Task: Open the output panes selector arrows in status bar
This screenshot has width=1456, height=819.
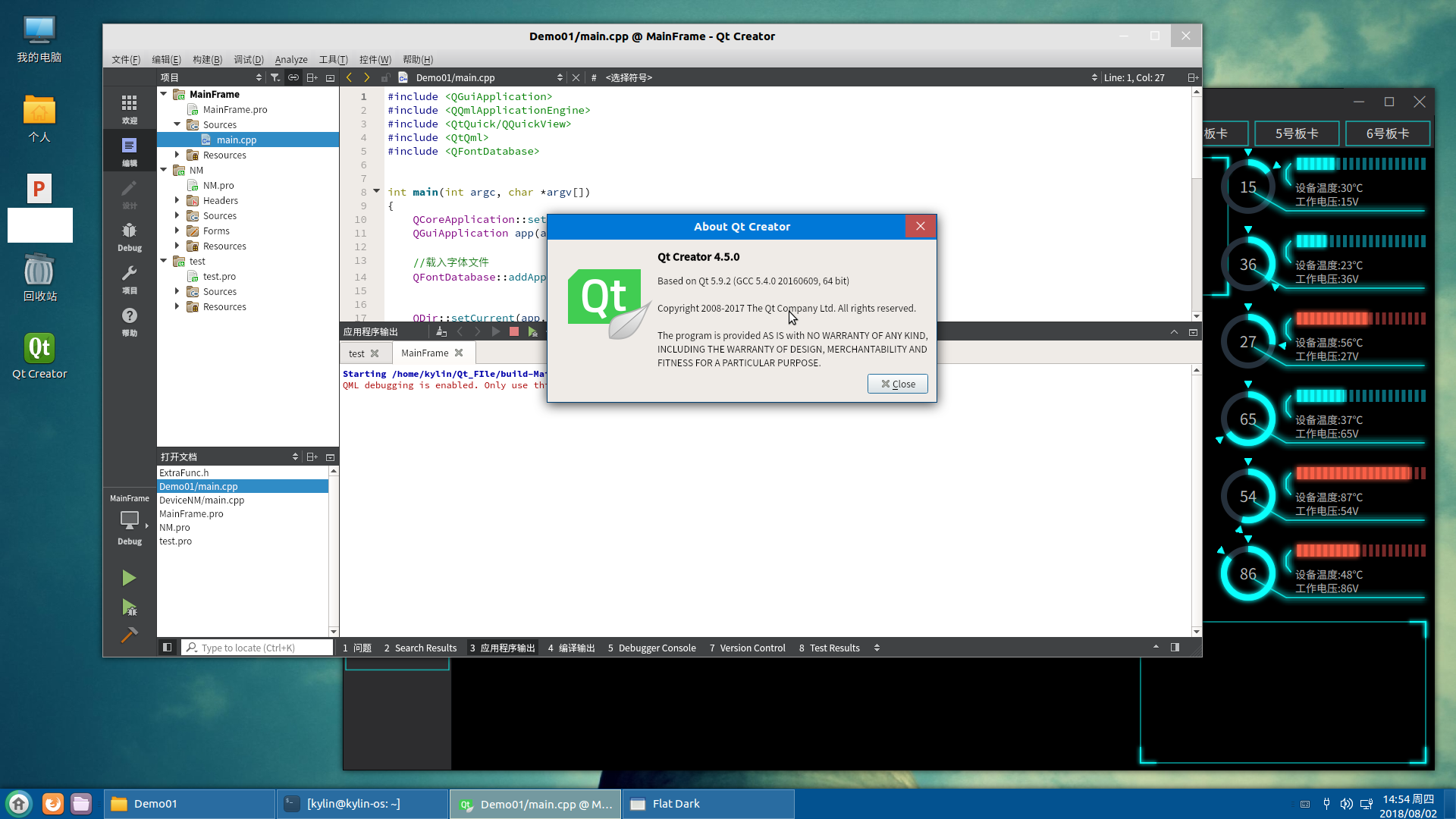Action: pyautogui.click(x=877, y=648)
